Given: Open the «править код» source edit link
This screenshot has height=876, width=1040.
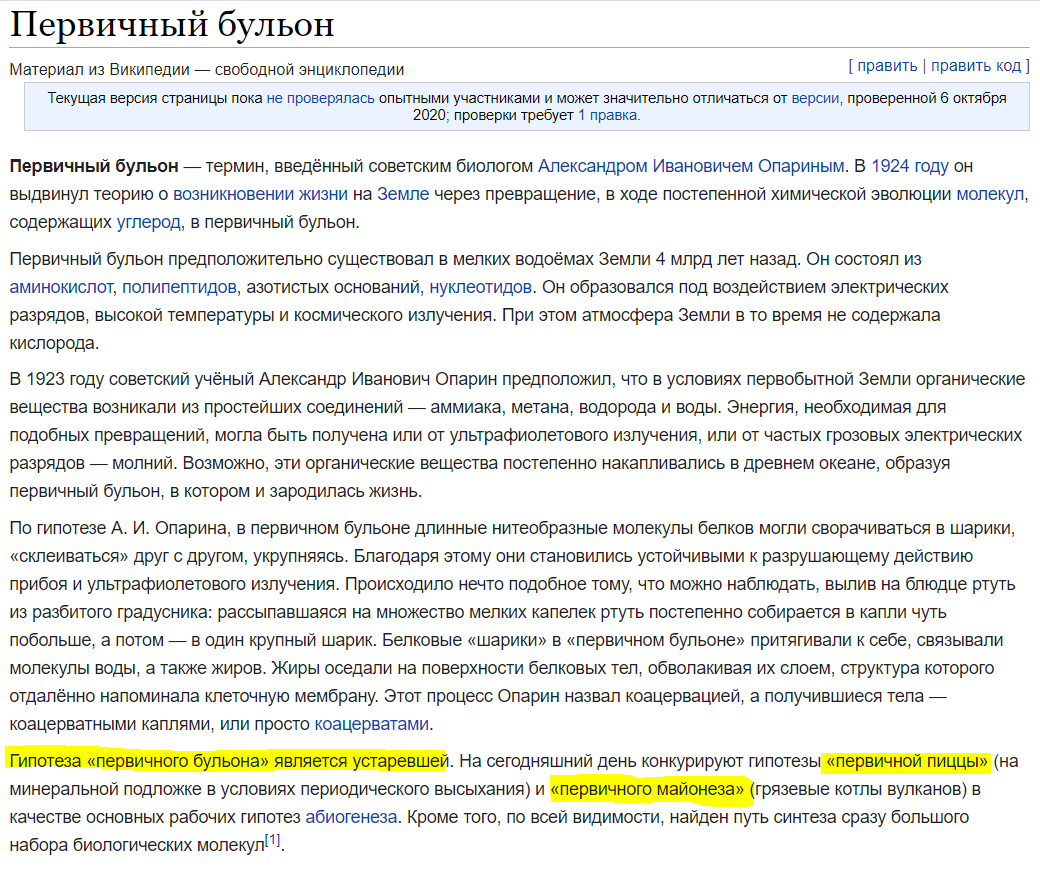Looking at the screenshot, I should point(976,66).
